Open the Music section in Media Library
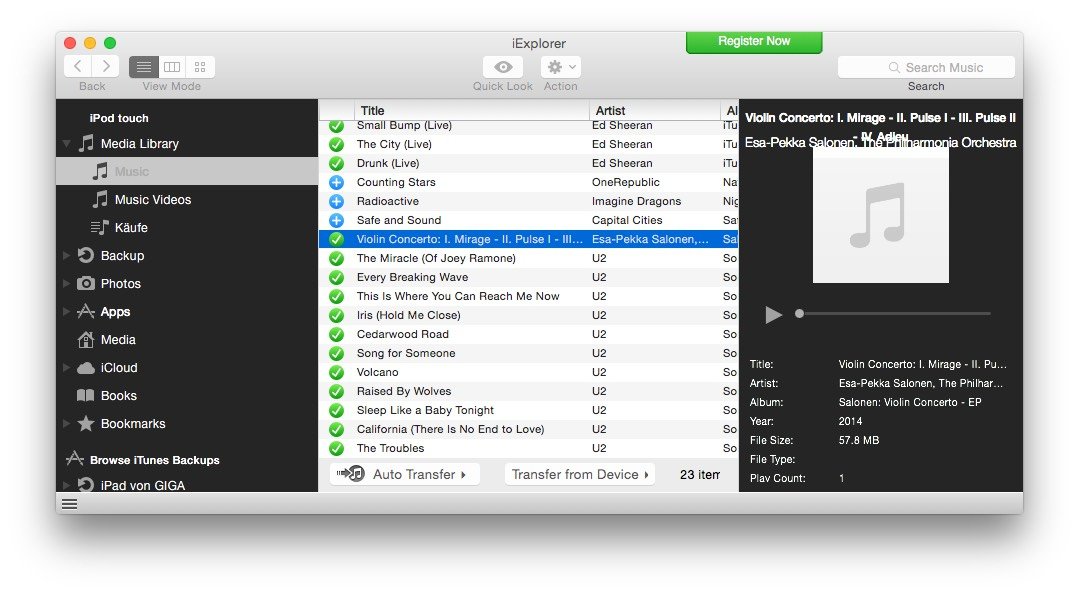The height and width of the screenshot is (594, 1079). point(119,171)
